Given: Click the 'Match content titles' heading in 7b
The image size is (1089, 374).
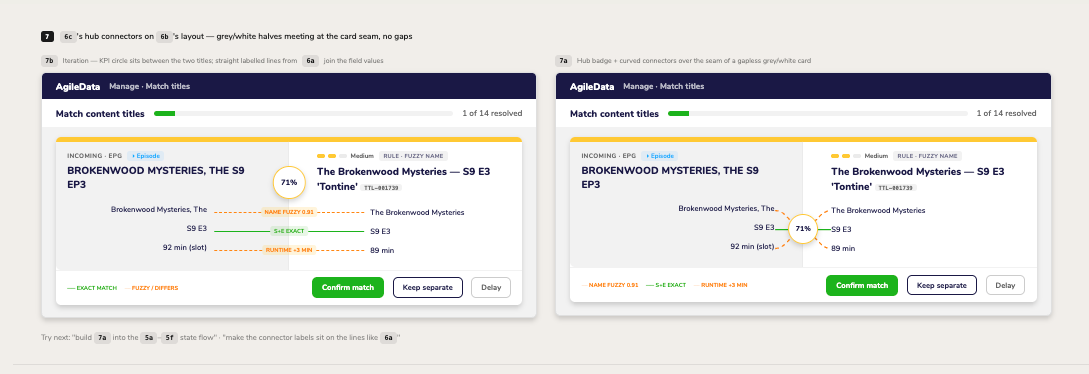Looking at the screenshot, I should [x=100, y=114].
